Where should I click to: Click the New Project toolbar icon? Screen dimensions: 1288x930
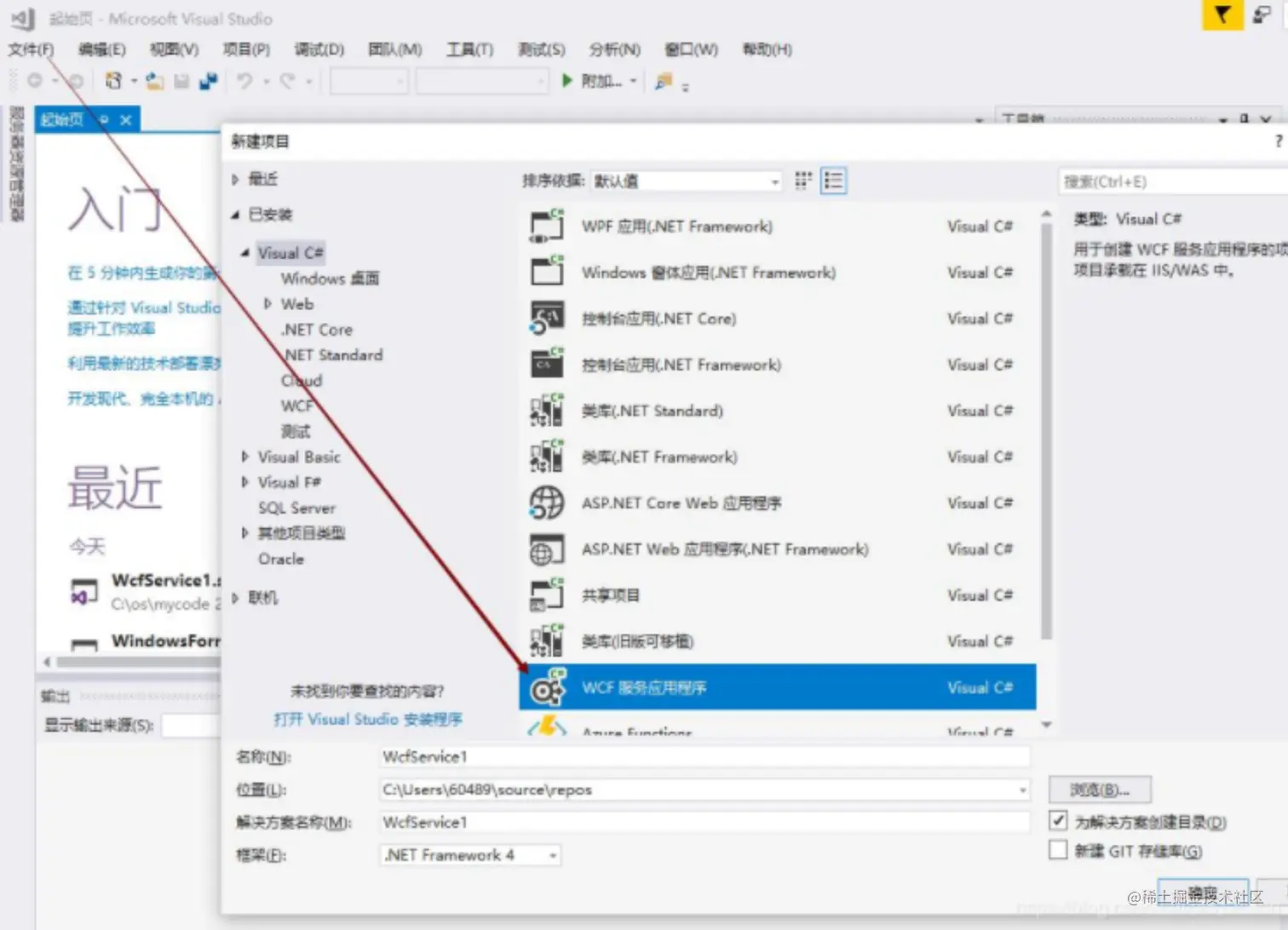coord(113,81)
